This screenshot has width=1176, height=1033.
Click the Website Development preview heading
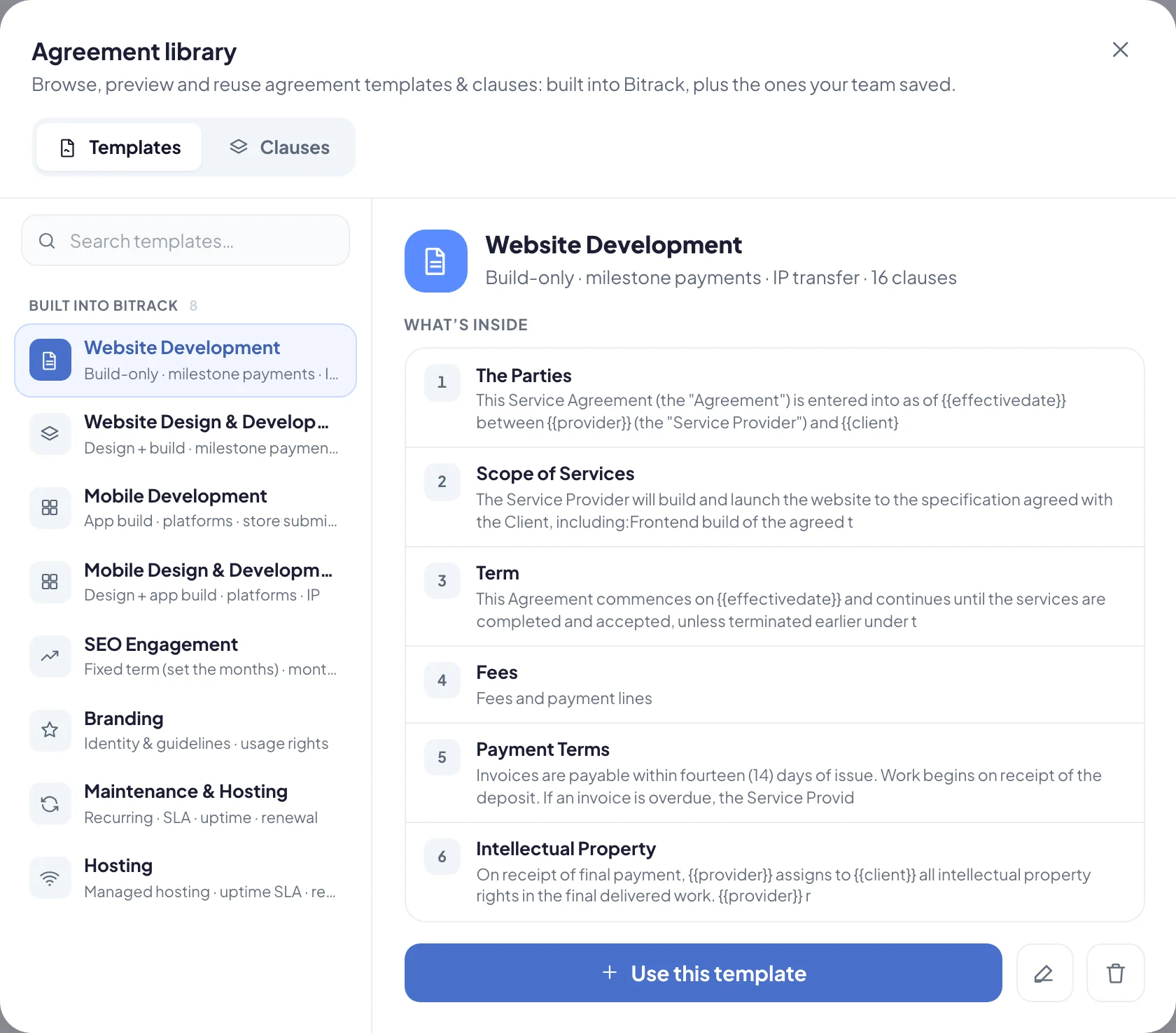coord(614,245)
